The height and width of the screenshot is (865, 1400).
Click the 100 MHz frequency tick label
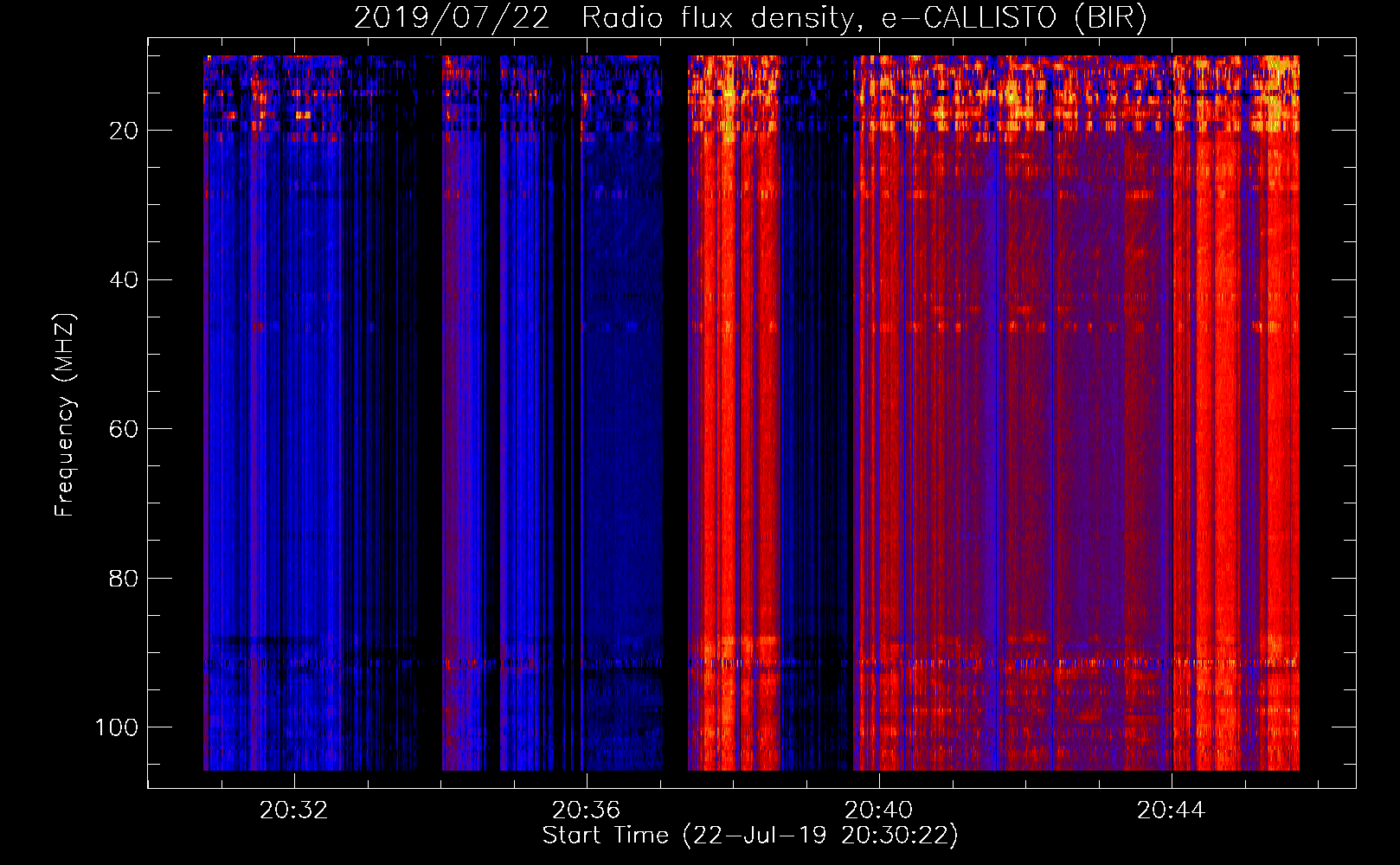(x=117, y=727)
